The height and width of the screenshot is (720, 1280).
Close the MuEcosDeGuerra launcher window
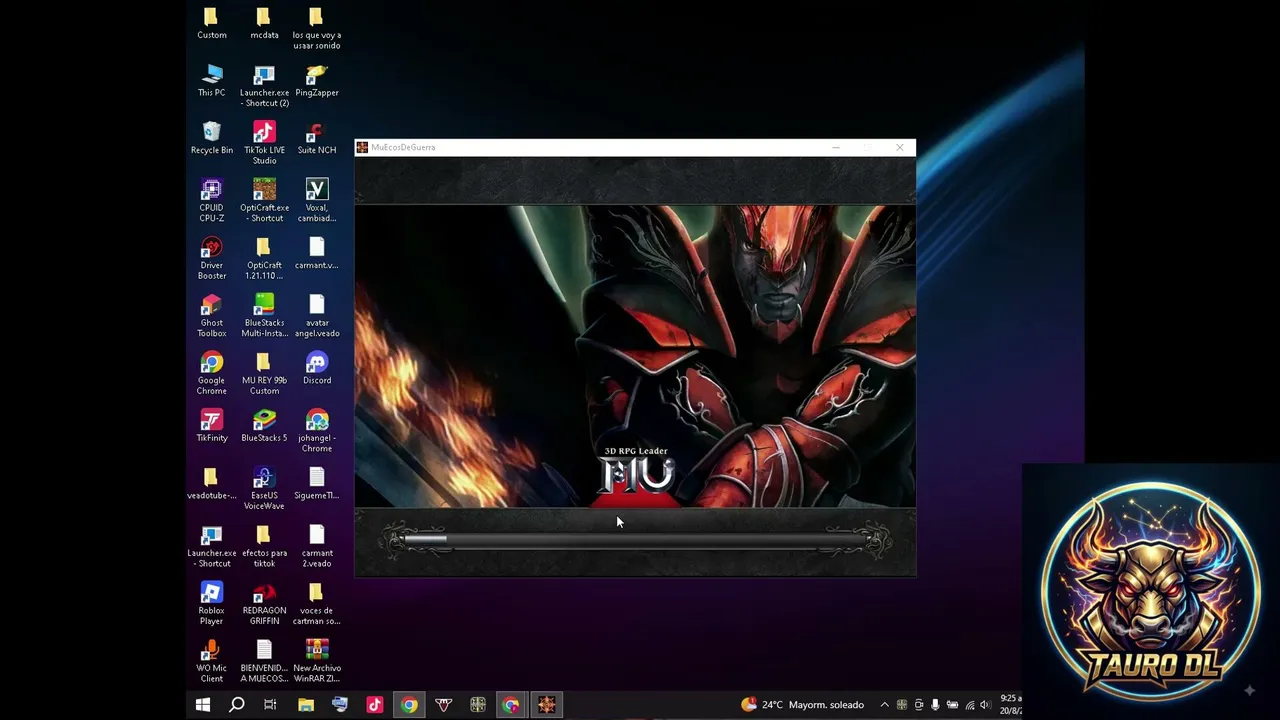899,148
